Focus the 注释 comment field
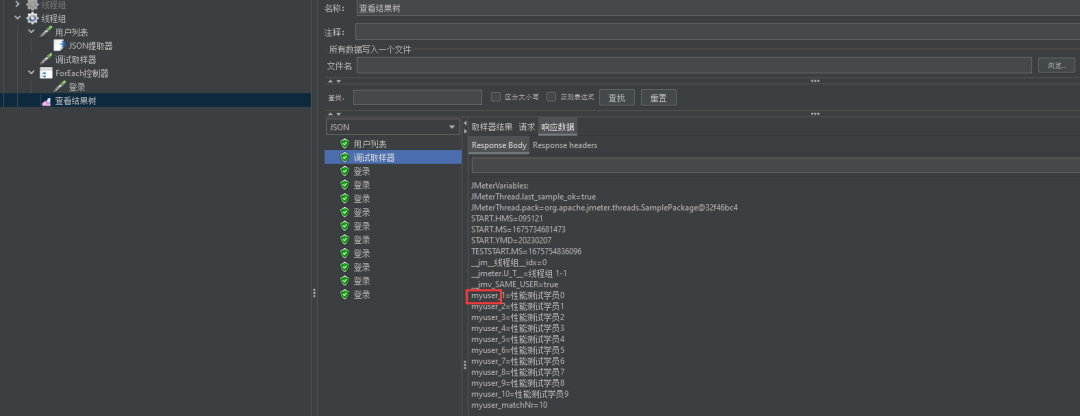The width and height of the screenshot is (1080, 416). 717,32
